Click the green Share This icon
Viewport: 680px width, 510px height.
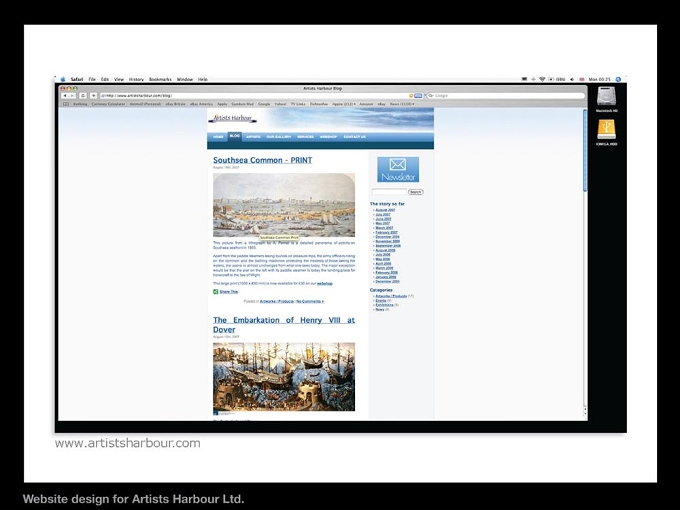(x=216, y=292)
